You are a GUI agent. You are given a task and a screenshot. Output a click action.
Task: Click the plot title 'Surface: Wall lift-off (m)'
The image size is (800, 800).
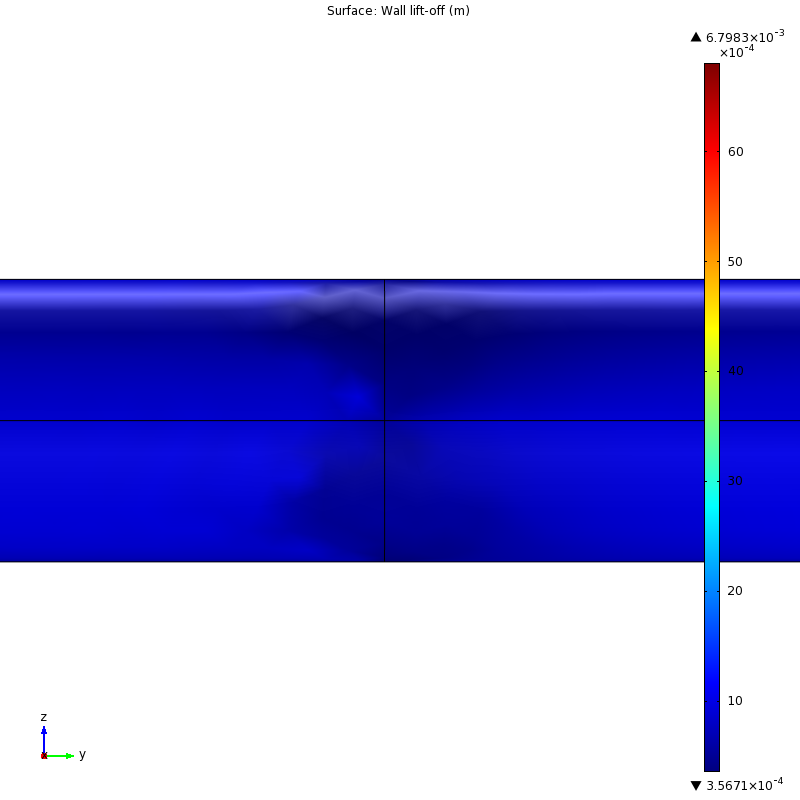(398, 11)
